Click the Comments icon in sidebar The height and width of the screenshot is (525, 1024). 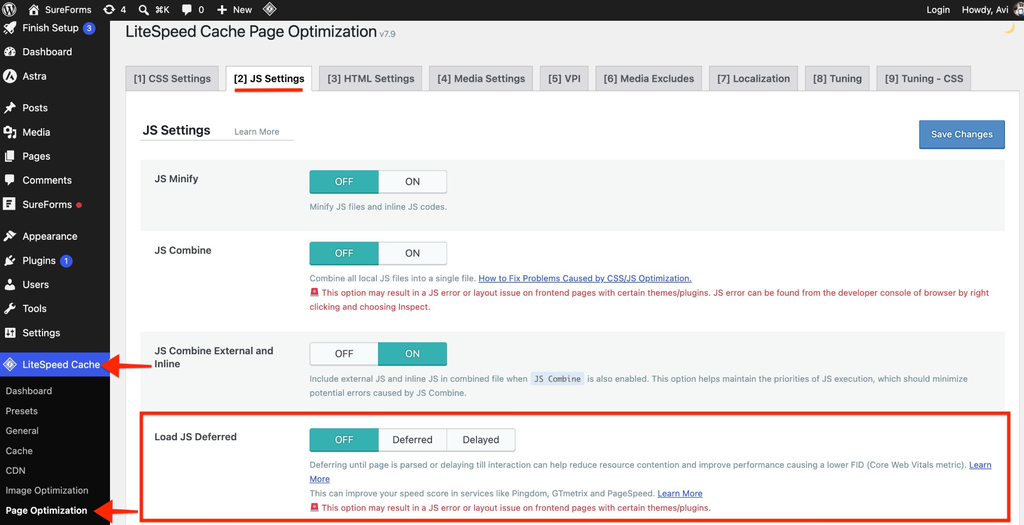click(10, 180)
